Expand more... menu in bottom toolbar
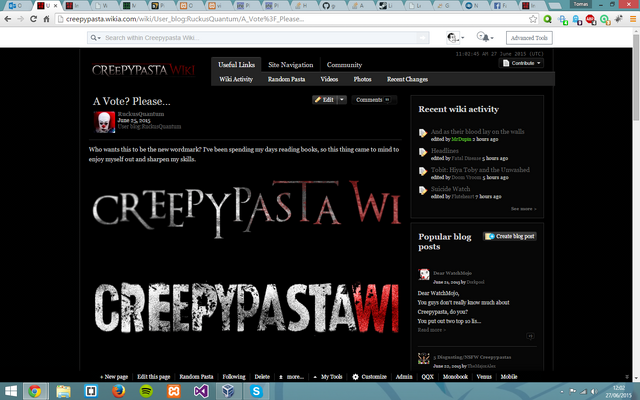Viewport: 640px width, 400px height. (291, 377)
